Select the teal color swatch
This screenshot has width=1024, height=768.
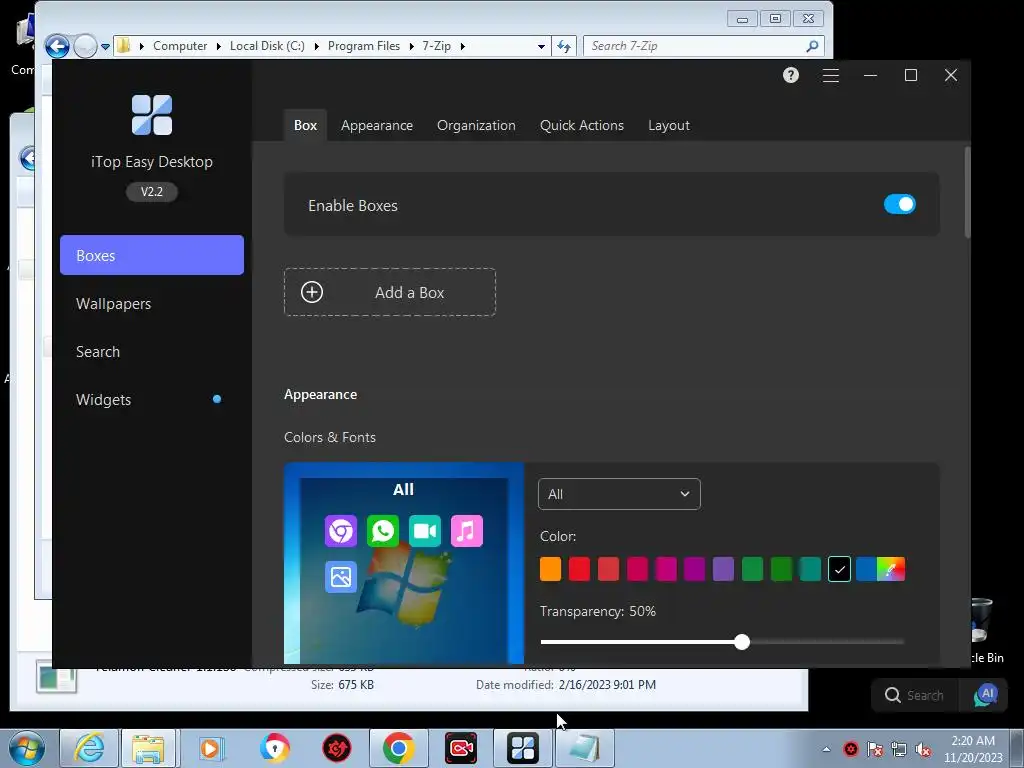click(x=810, y=569)
